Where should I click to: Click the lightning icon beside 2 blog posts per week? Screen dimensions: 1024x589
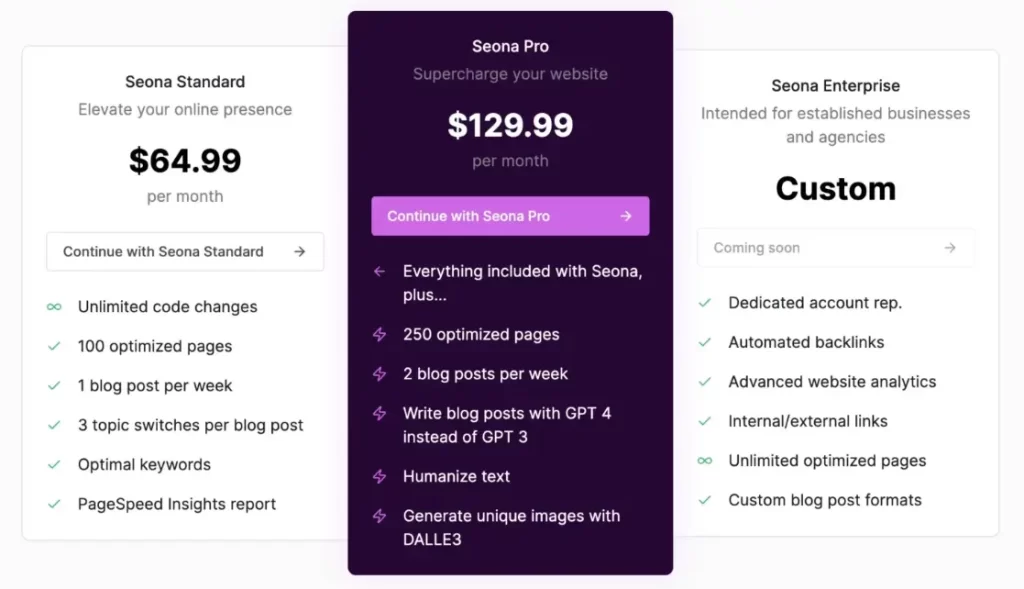pos(379,374)
